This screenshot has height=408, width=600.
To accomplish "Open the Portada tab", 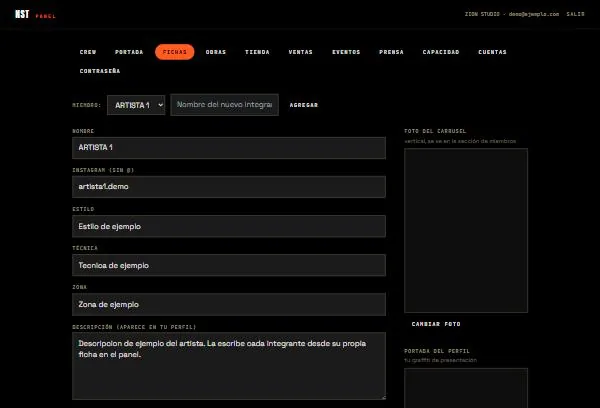I will coord(129,52).
